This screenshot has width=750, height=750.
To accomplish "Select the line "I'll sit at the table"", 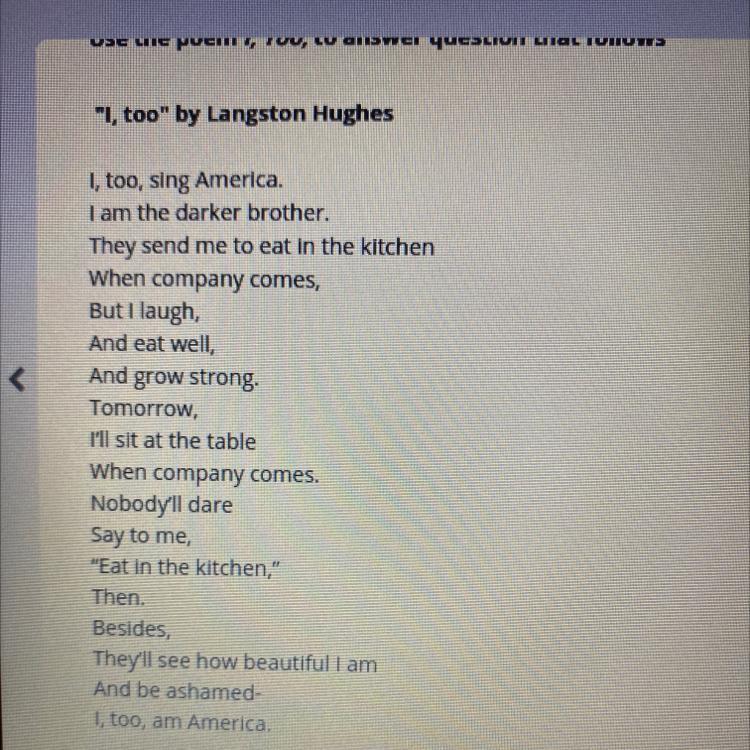I will pyautogui.click(x=173, y=441).
